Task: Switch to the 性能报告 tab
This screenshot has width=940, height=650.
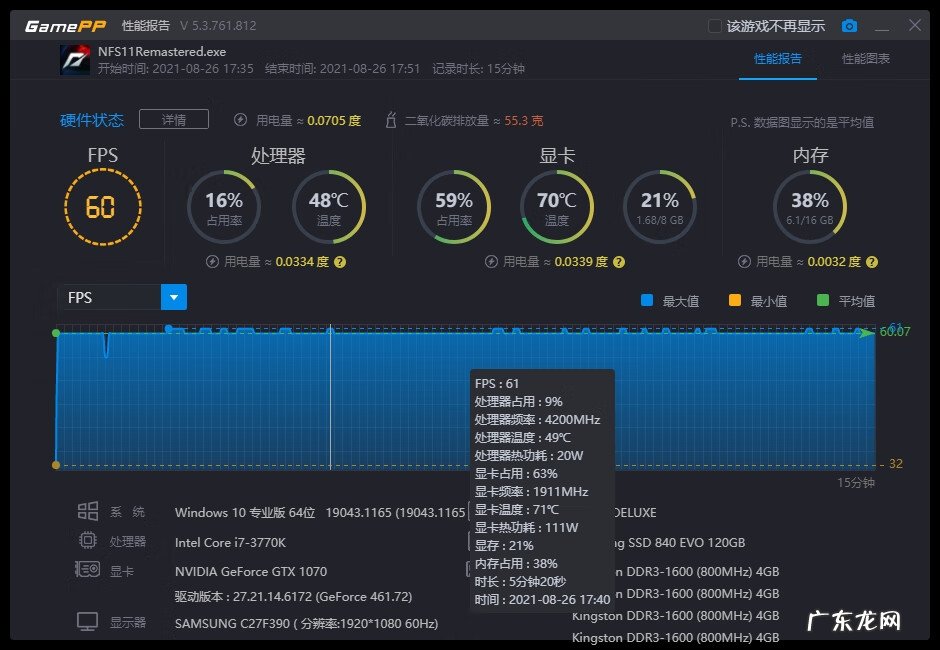Action: (x=778, y=58)
